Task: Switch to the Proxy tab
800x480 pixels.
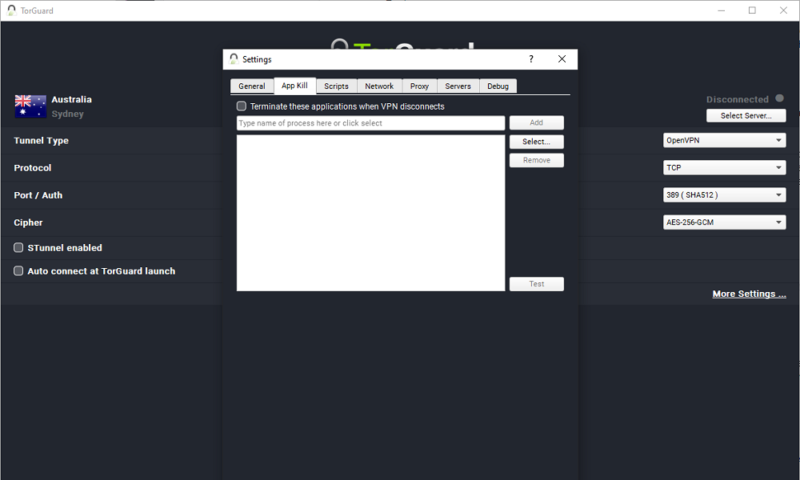Action: pos(419,86)
